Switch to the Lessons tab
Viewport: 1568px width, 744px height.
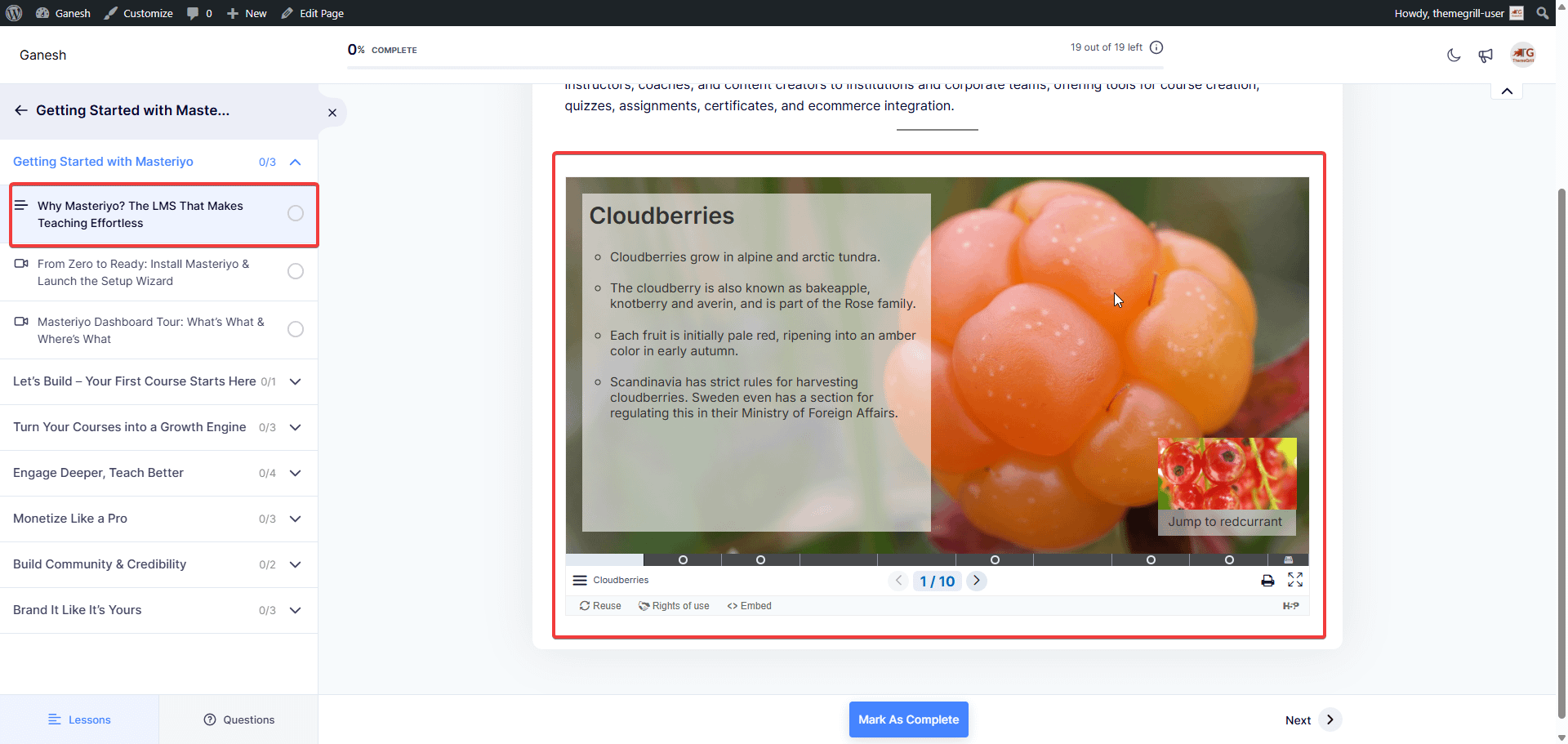pos(79,719)
